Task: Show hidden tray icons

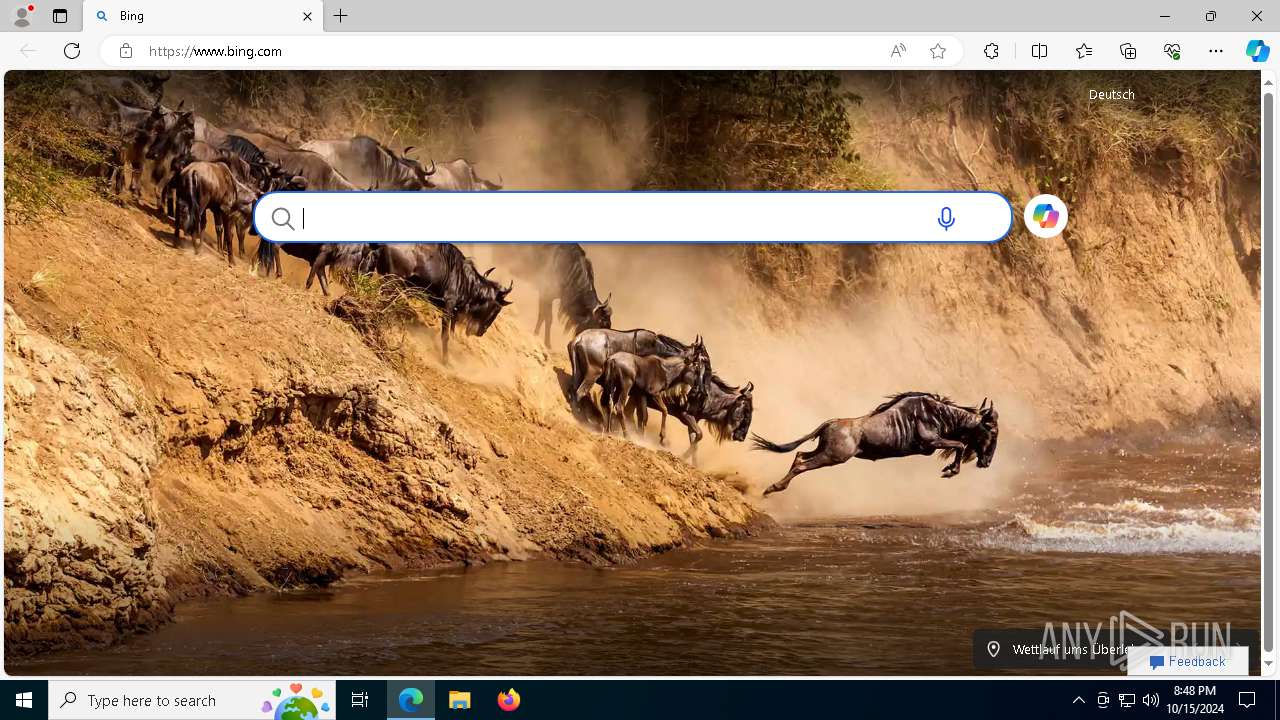Action: tap(1078, 700)
